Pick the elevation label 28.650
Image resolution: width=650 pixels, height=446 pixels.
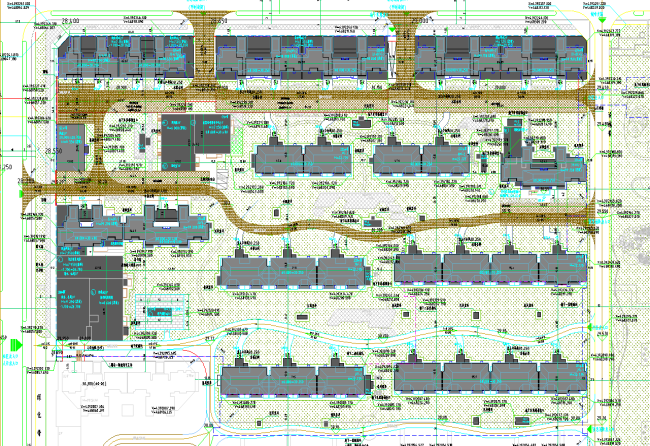coord(219,20)
